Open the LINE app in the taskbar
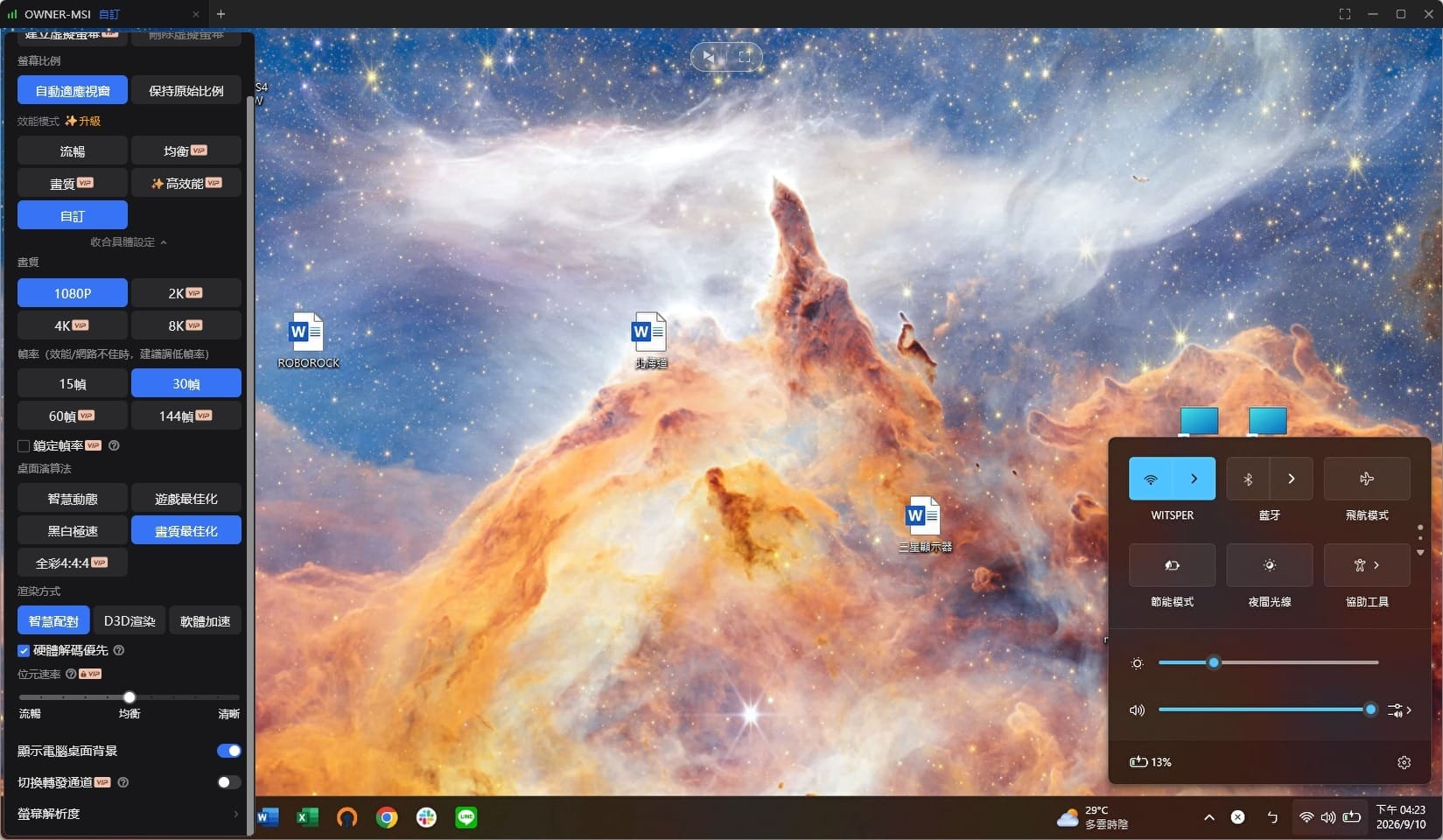 click(x=466, y=817)
